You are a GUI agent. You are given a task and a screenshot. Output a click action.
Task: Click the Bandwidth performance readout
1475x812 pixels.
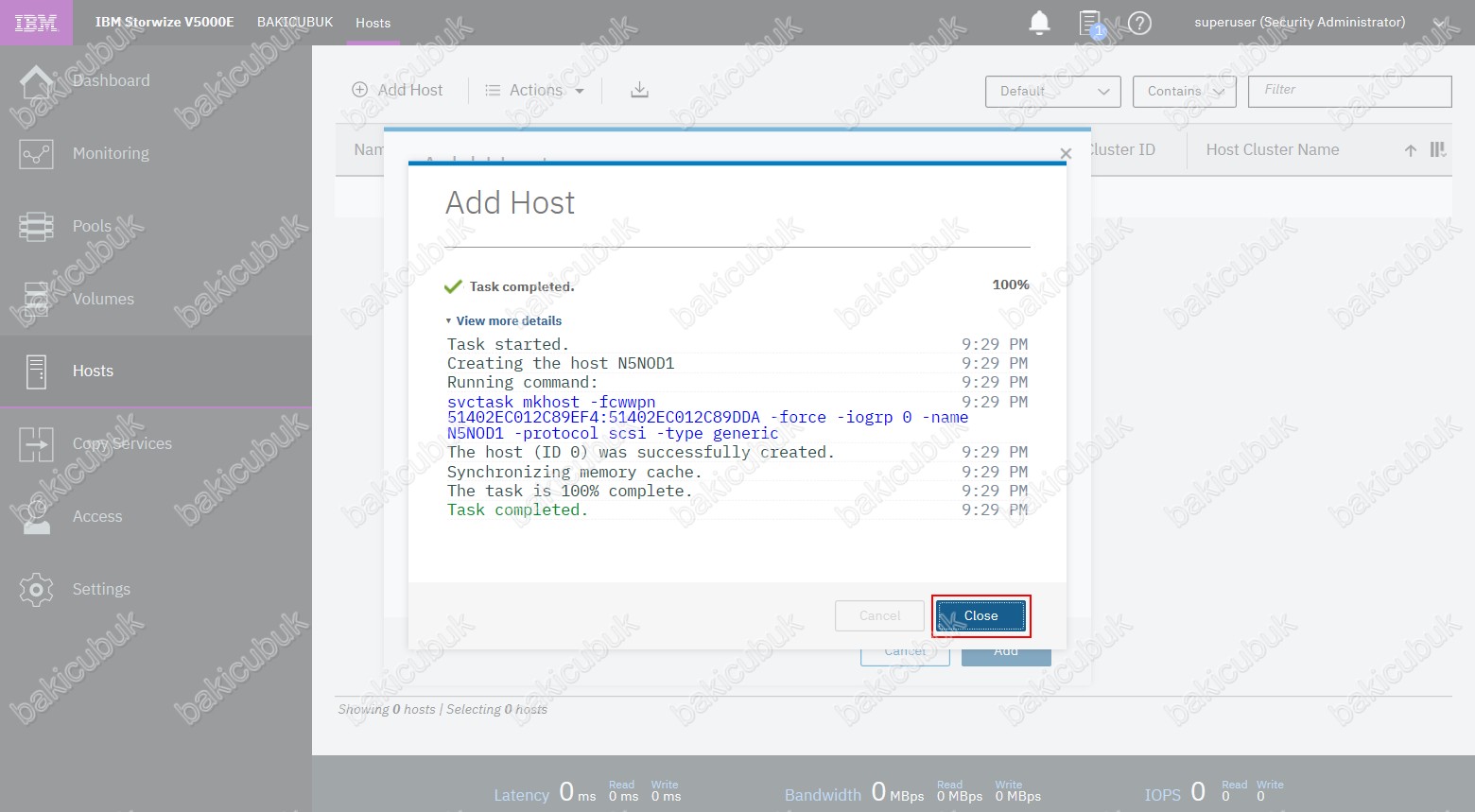click(912, 792)
